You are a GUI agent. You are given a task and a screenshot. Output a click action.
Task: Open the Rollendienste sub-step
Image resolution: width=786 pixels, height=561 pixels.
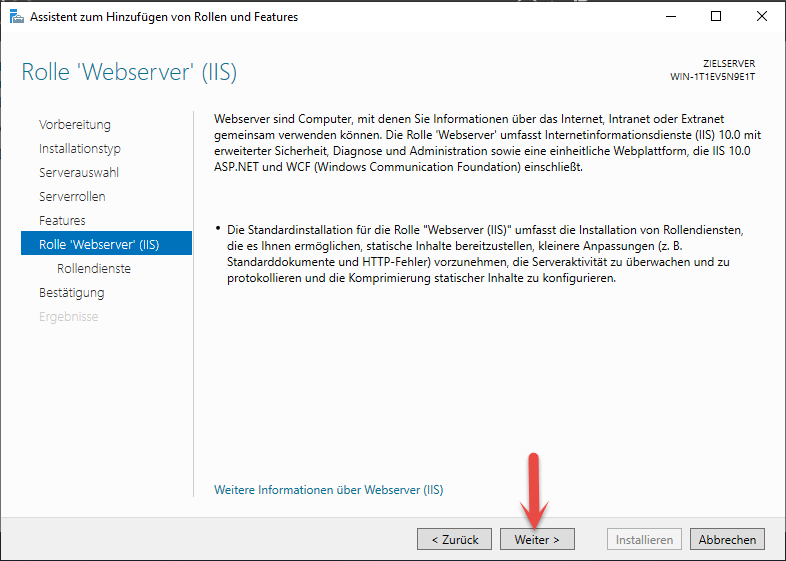(94, 269)
